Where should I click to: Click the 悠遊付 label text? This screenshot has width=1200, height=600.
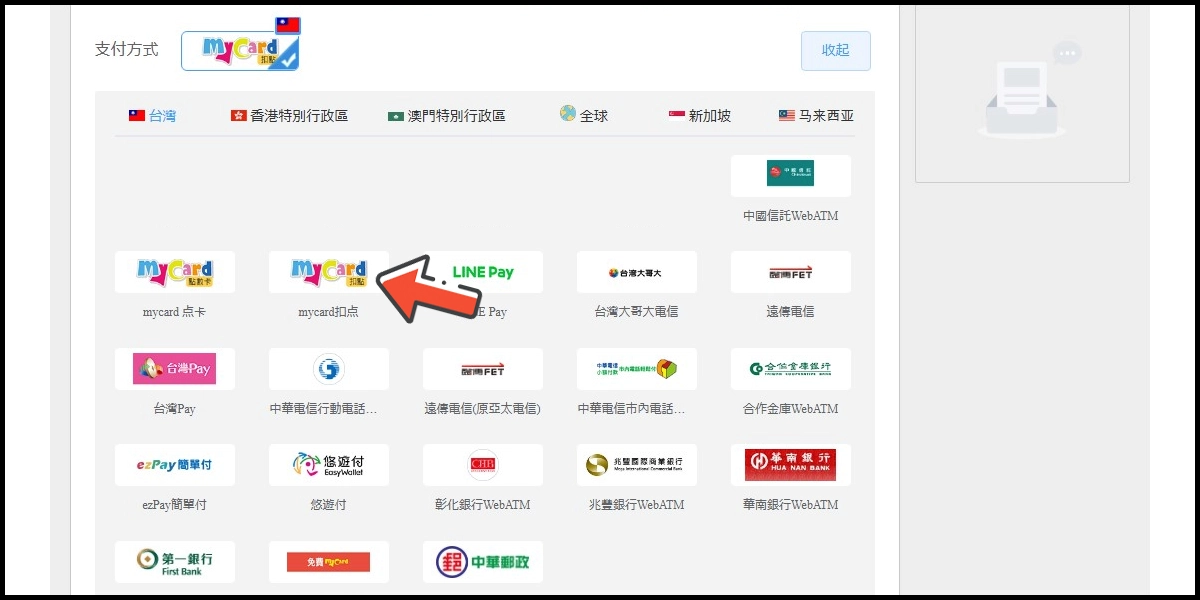pyautogui.click(x=329, y=505)
